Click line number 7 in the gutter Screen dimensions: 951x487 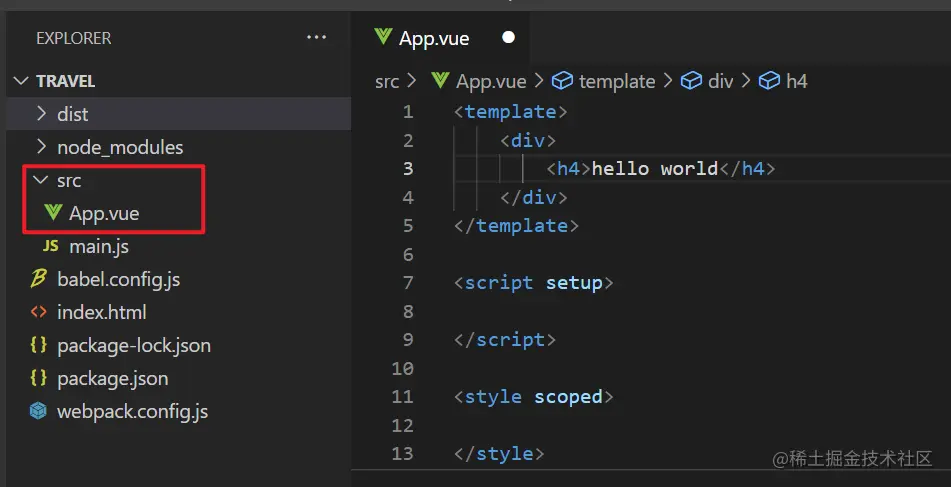pos(407,283)
